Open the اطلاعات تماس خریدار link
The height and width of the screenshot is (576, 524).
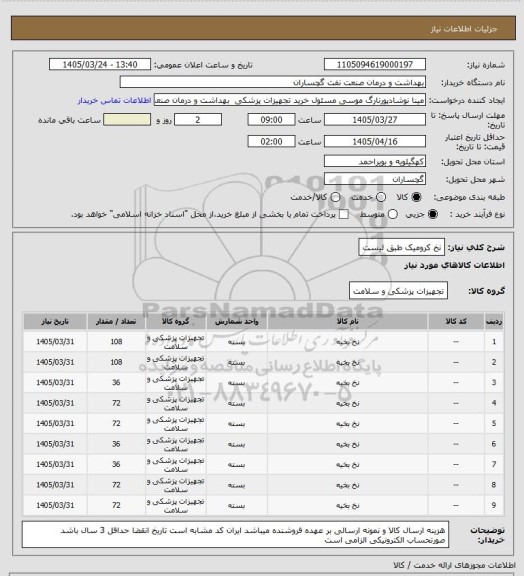point(114,100)
